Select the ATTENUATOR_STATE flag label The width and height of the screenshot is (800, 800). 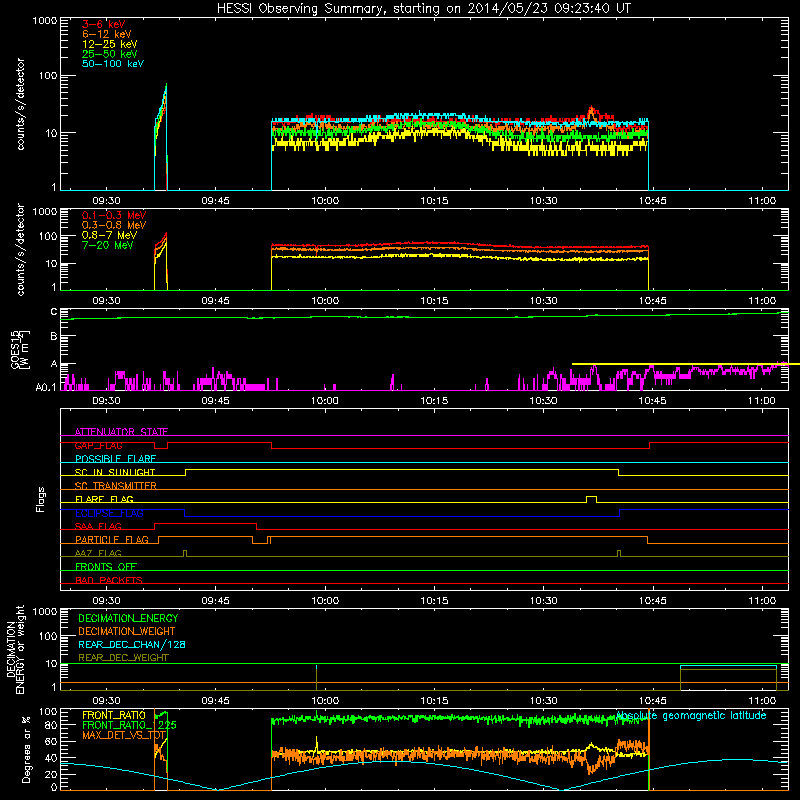[121, 432]
